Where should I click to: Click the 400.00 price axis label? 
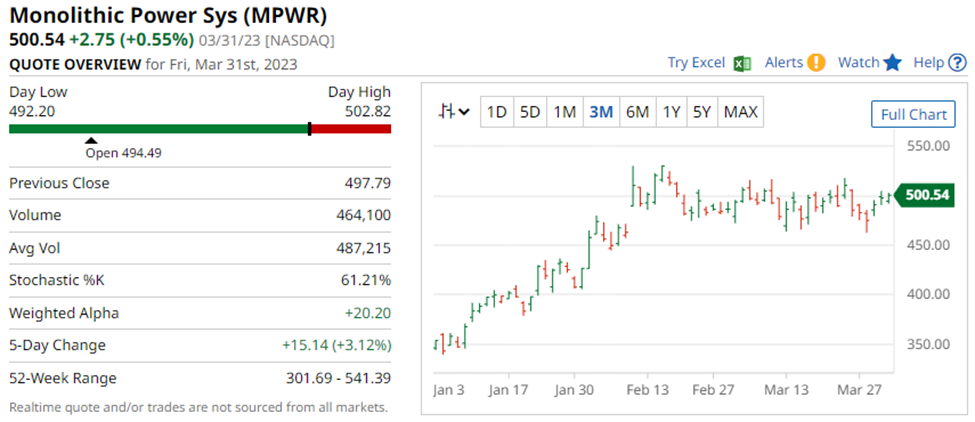(928, 295)
